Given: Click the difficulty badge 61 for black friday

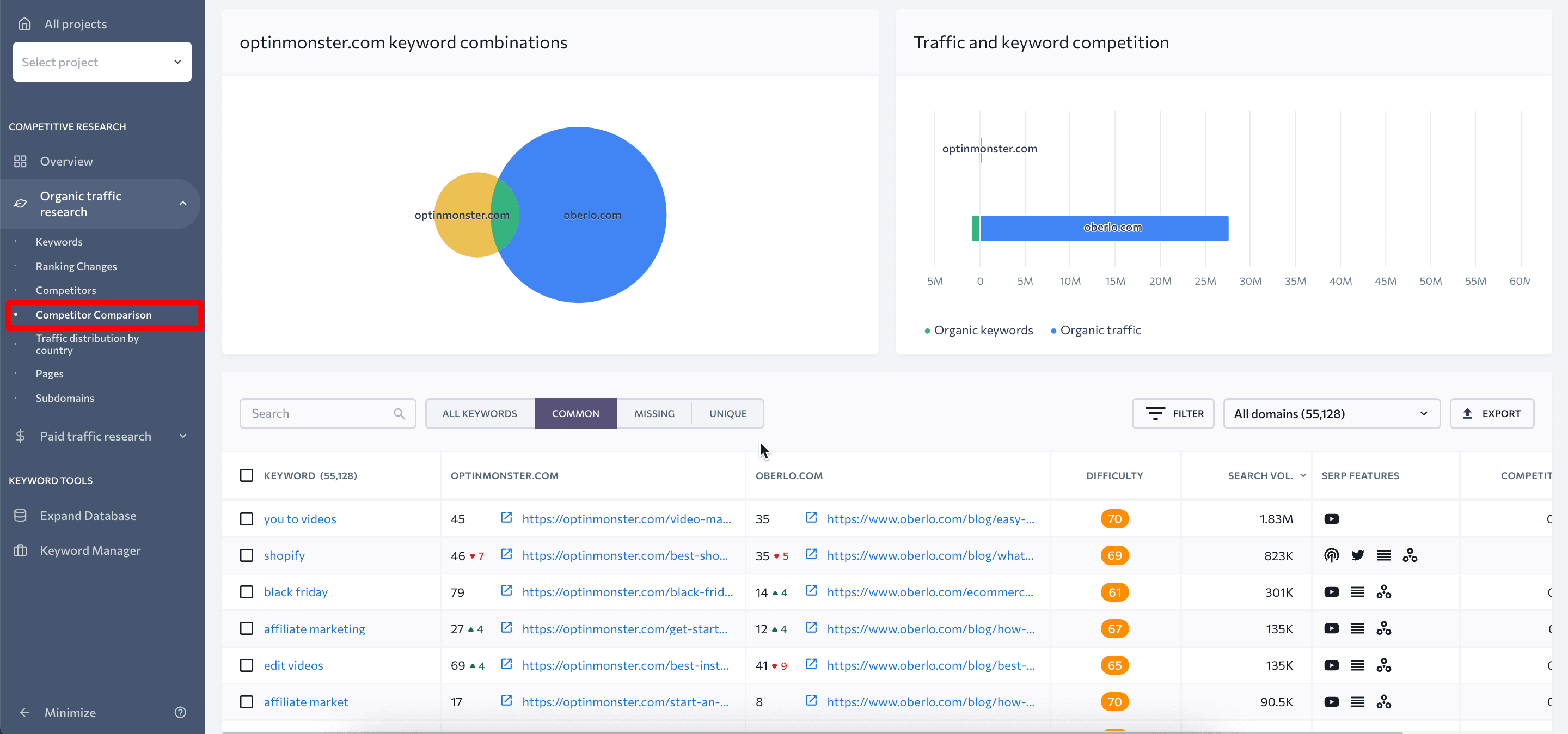Looking at the screenshot, I should [1114, 592].
